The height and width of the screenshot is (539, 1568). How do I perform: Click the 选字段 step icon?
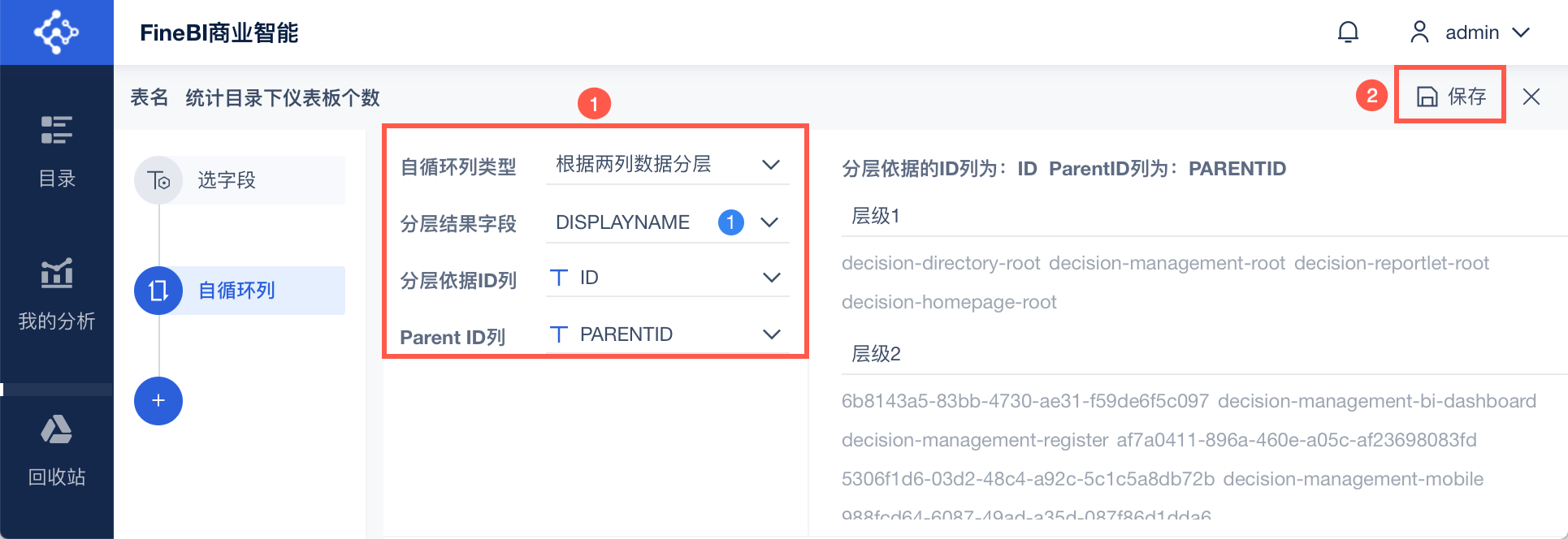click(x=158, y=180)
